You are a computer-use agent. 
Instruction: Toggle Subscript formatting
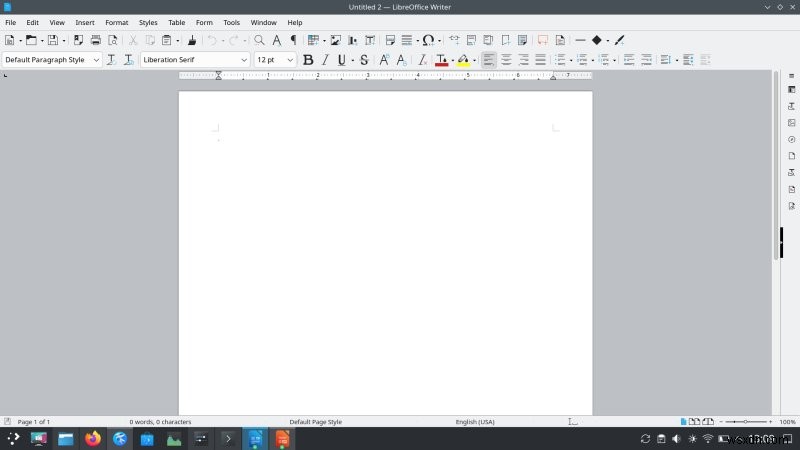[x=402, y=60]
